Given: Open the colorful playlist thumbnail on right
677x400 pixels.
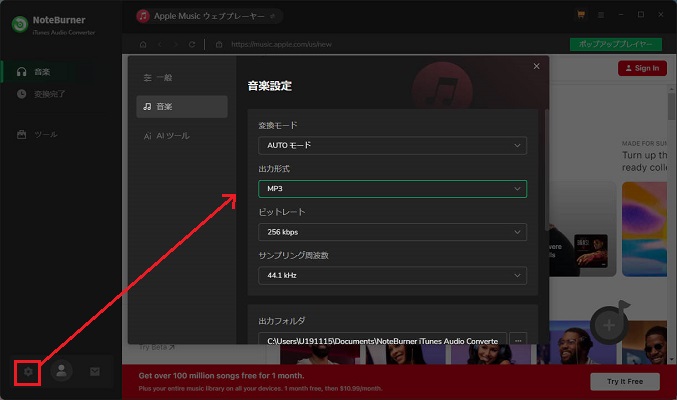Looking at the screenshot, I should [645, 229].
